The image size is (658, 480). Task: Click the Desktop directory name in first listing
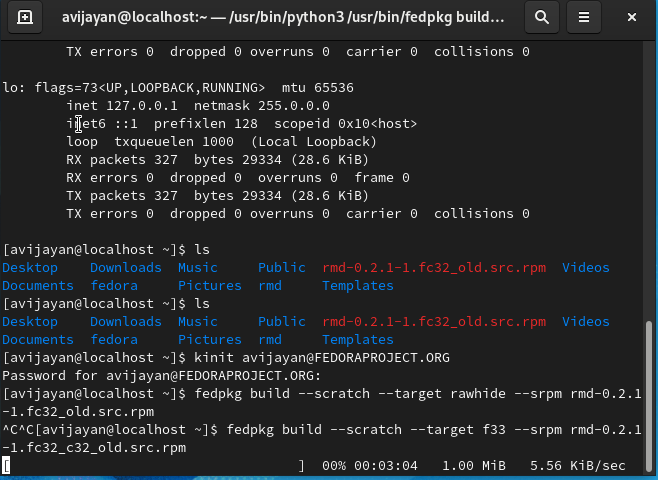[x=30, y=268]
